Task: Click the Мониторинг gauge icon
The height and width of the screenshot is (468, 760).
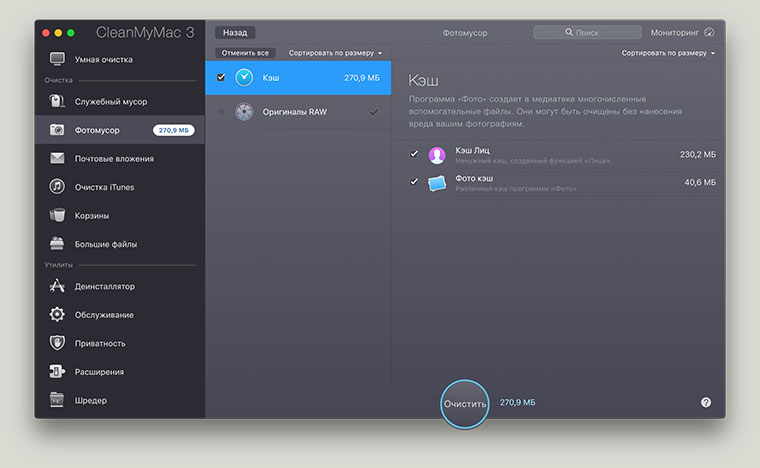Action: [709, 32]
